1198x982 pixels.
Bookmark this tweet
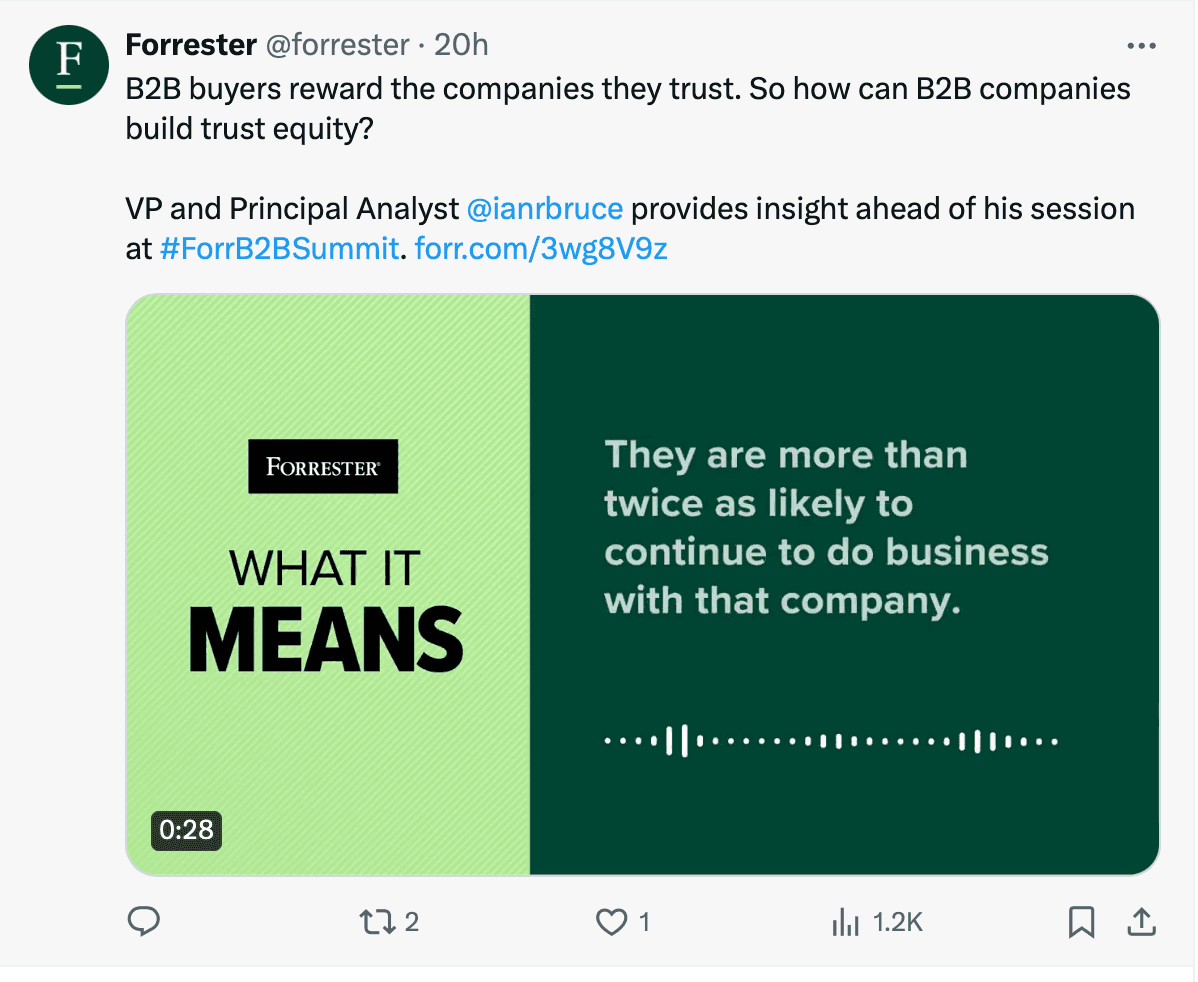[x=1081, y=921]
